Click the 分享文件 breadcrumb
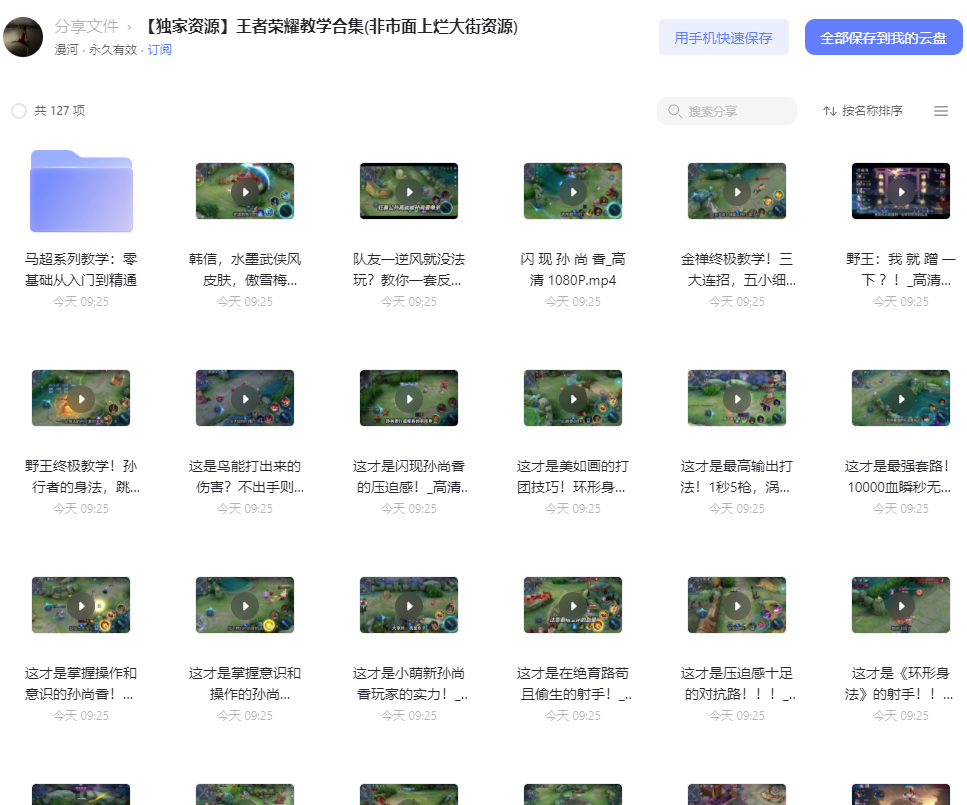This screenshot has height=805, width=967. [86, 27]
